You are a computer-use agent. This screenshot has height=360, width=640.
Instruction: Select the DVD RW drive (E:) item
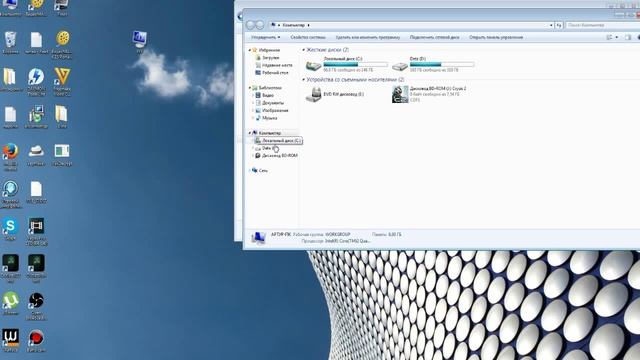(335, 94)
